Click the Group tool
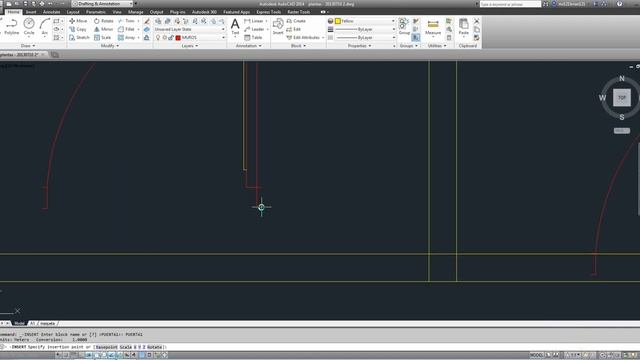Image resolution: width=640 pixels, height=360 pixels. tap(404, 26)
